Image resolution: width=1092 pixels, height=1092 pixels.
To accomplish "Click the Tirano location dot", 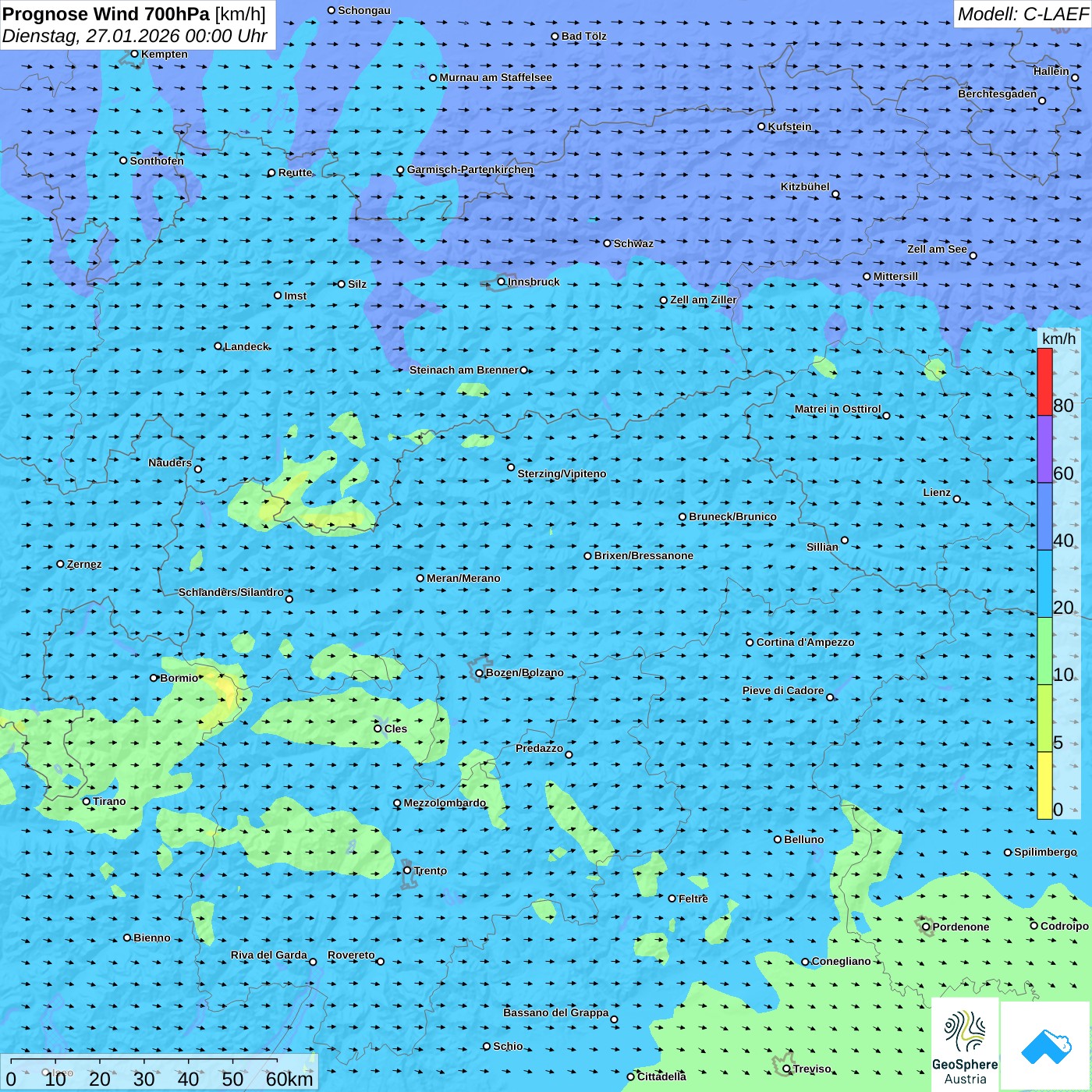I will (x=87, y=801).
